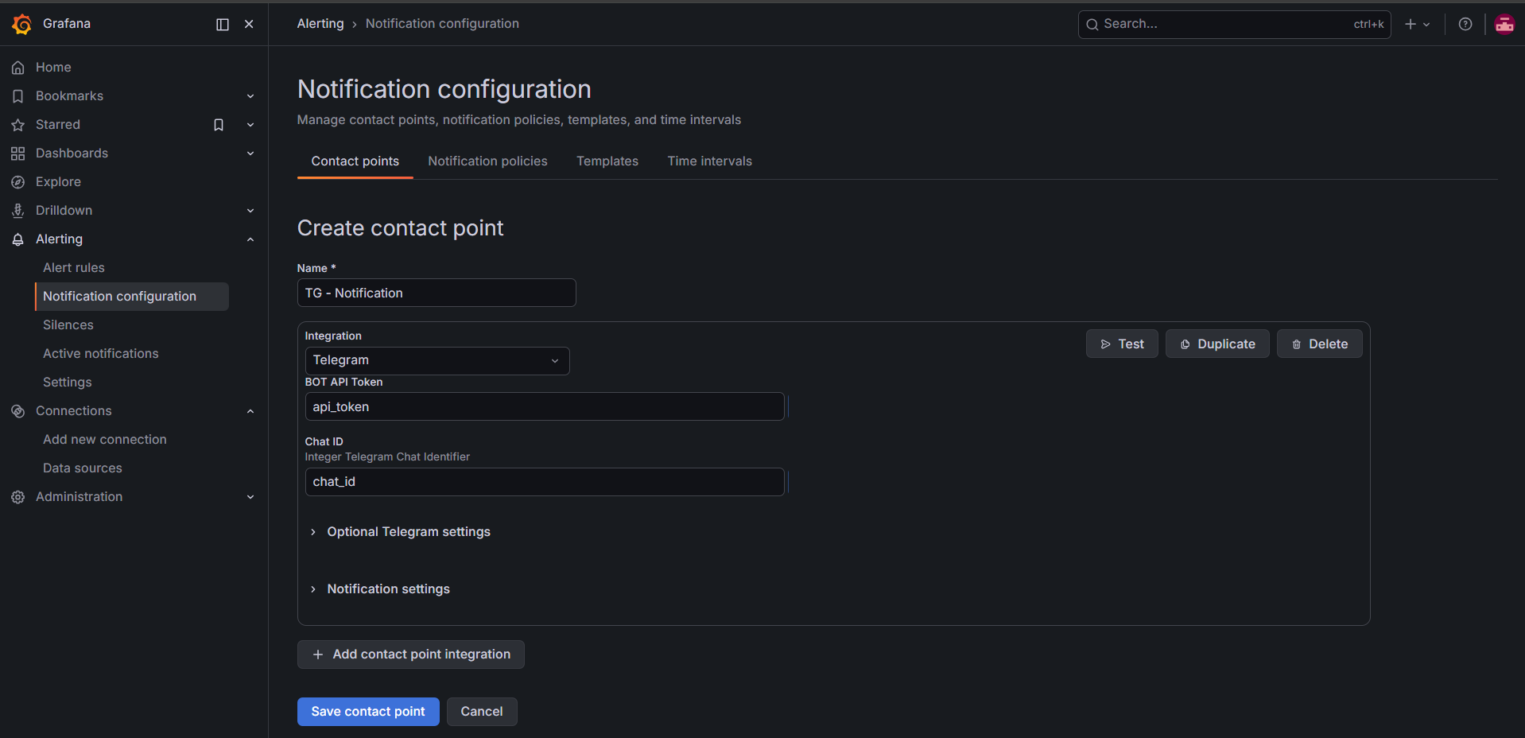Open Alert rules in sidebar
This screenshot has height=738, width=1525.
[x=74, y=268]
